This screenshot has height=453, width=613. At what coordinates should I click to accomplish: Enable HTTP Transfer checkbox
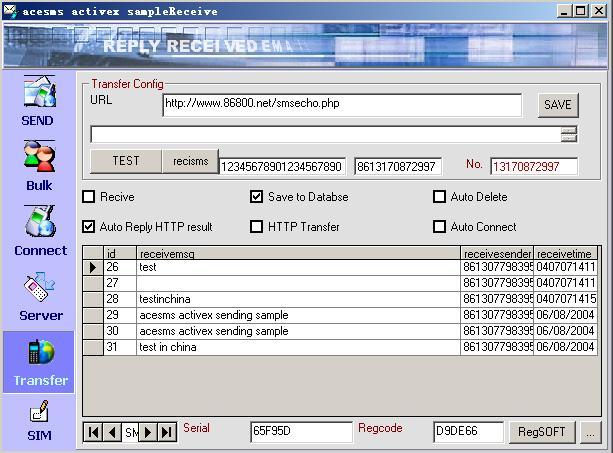click(x=256, y=227)
